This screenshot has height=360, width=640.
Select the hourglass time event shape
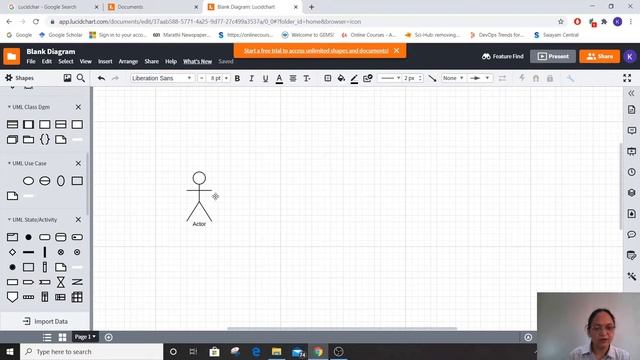click(x=61, y=282)
